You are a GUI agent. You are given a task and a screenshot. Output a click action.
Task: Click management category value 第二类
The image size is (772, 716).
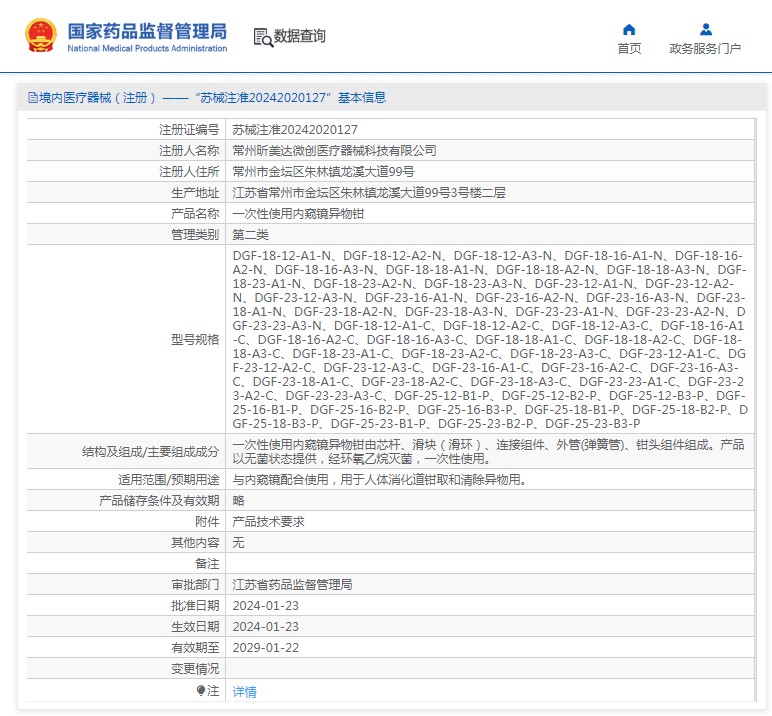250,234
